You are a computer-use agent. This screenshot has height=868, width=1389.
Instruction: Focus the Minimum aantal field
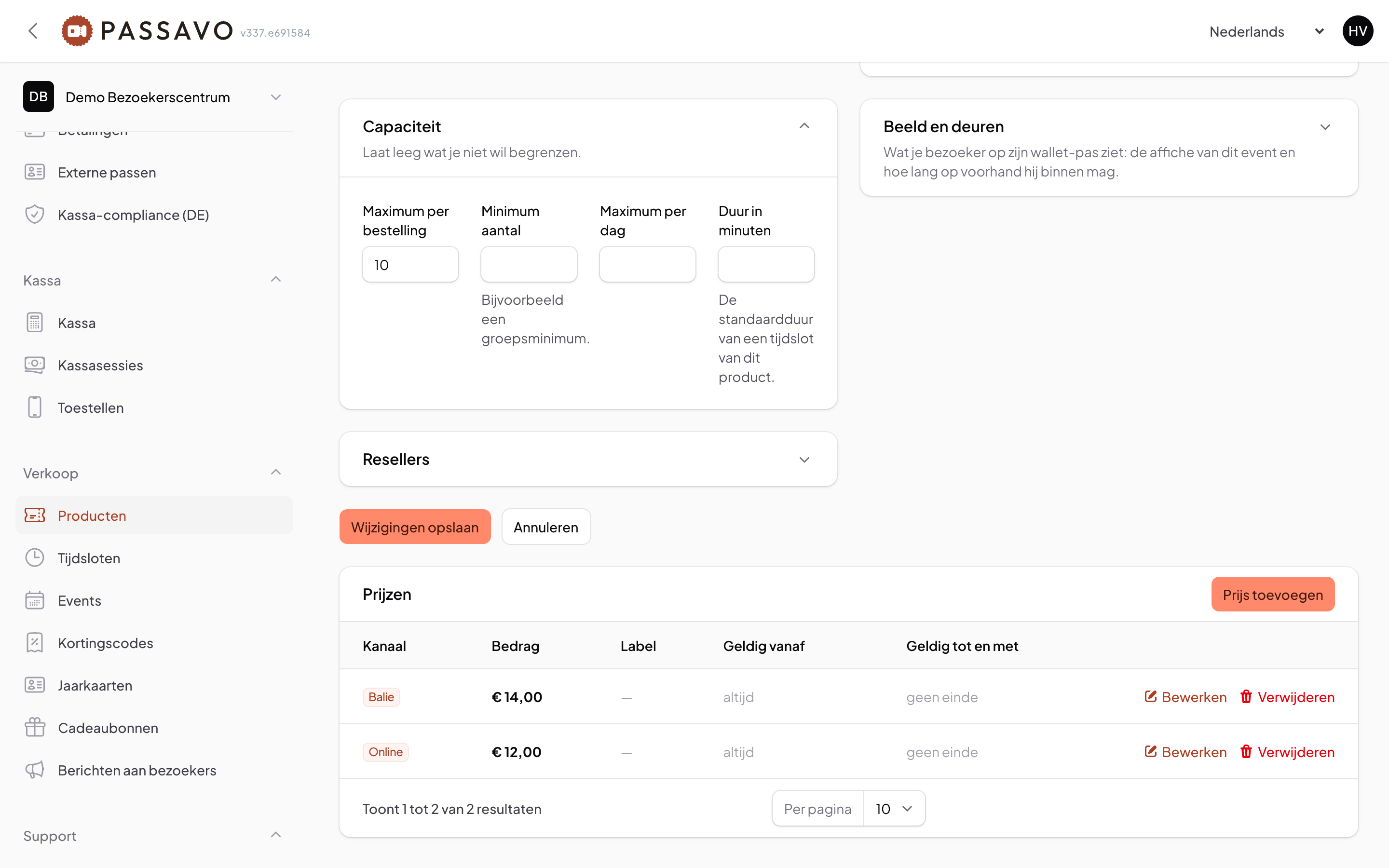pyautogui.click(x=529, y=264)
